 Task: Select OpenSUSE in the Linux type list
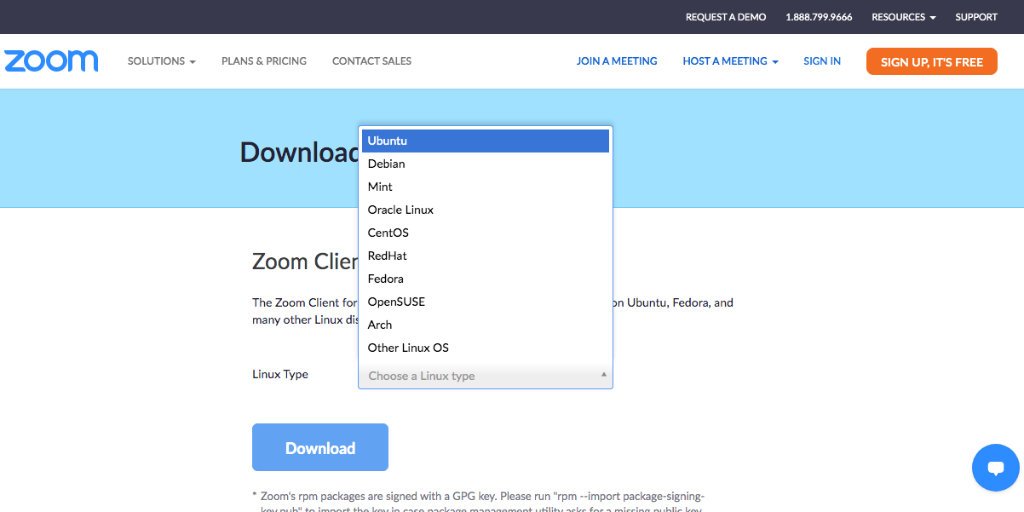(485, 302)
